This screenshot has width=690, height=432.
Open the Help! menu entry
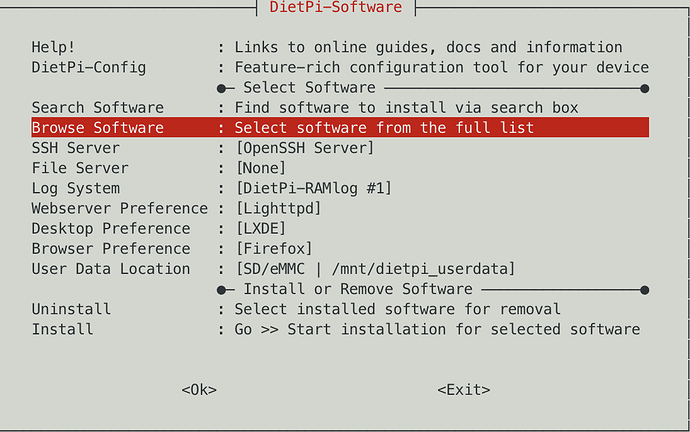coord(53,48)
